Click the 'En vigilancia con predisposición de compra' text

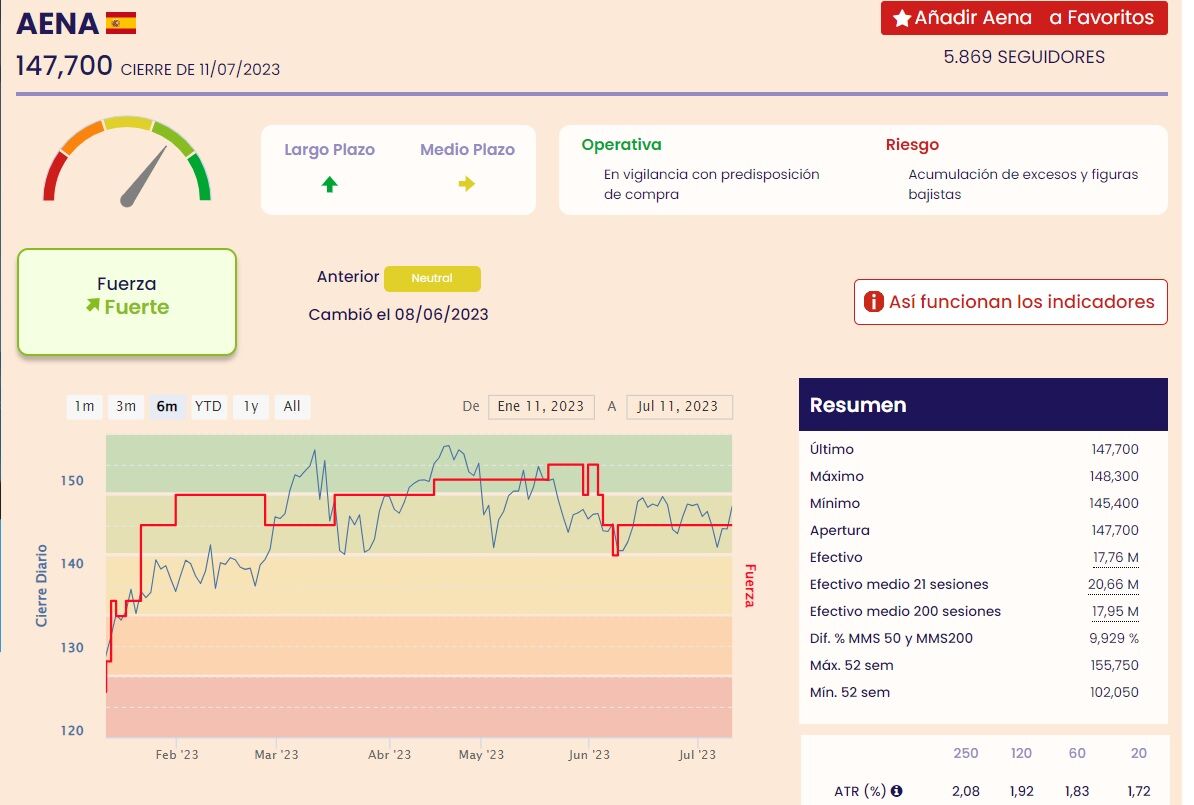(x=711, y=184)
